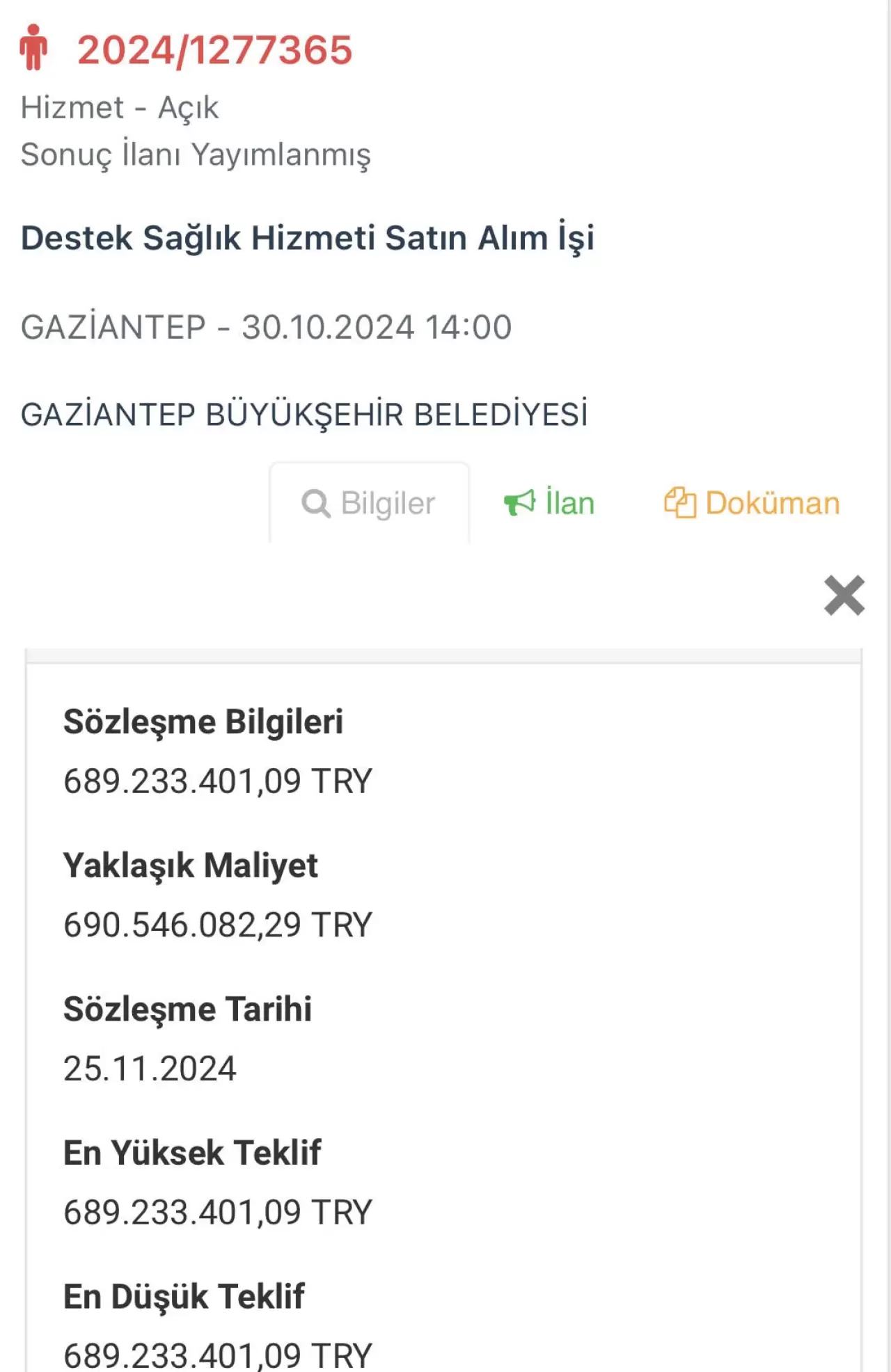
Task: Switch to the İlan tab label
Action: (x=569, y=503)
